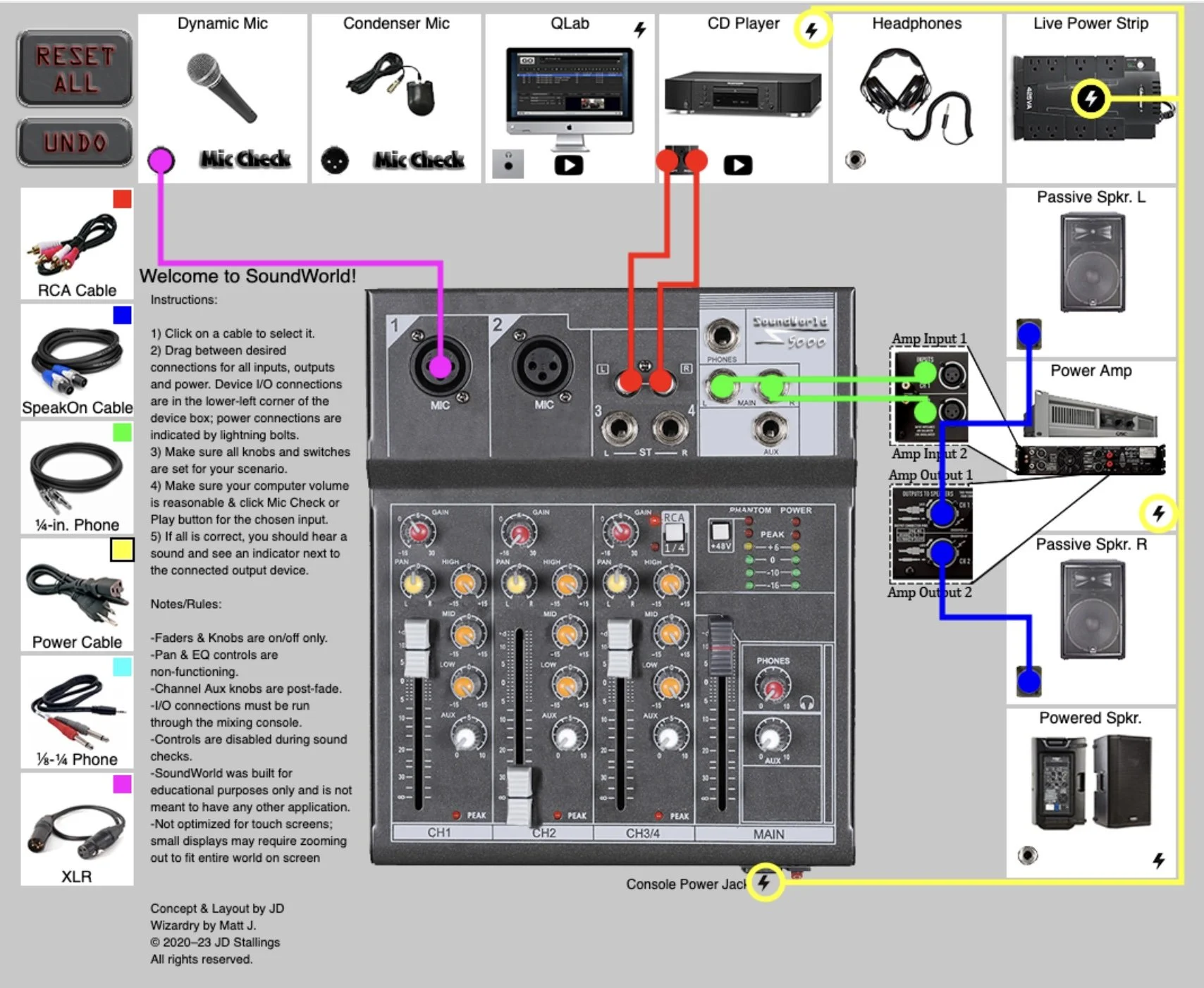This screenshot has width=1204, height=988.
Task: Click the lightning icon beside the QLab label
Action: coord(640,30)
